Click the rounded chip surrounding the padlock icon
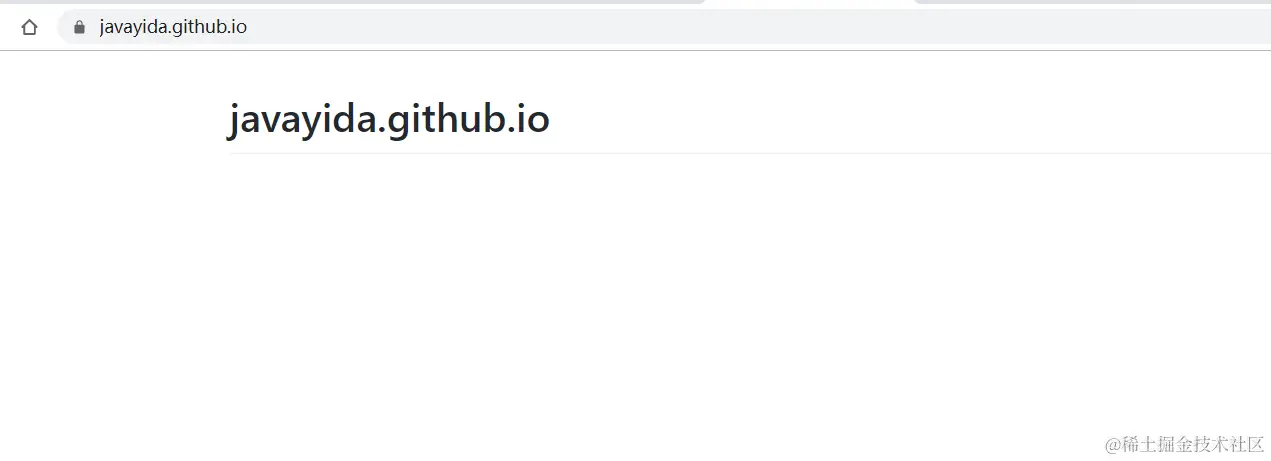1271x461 pixels. [79, 27]
